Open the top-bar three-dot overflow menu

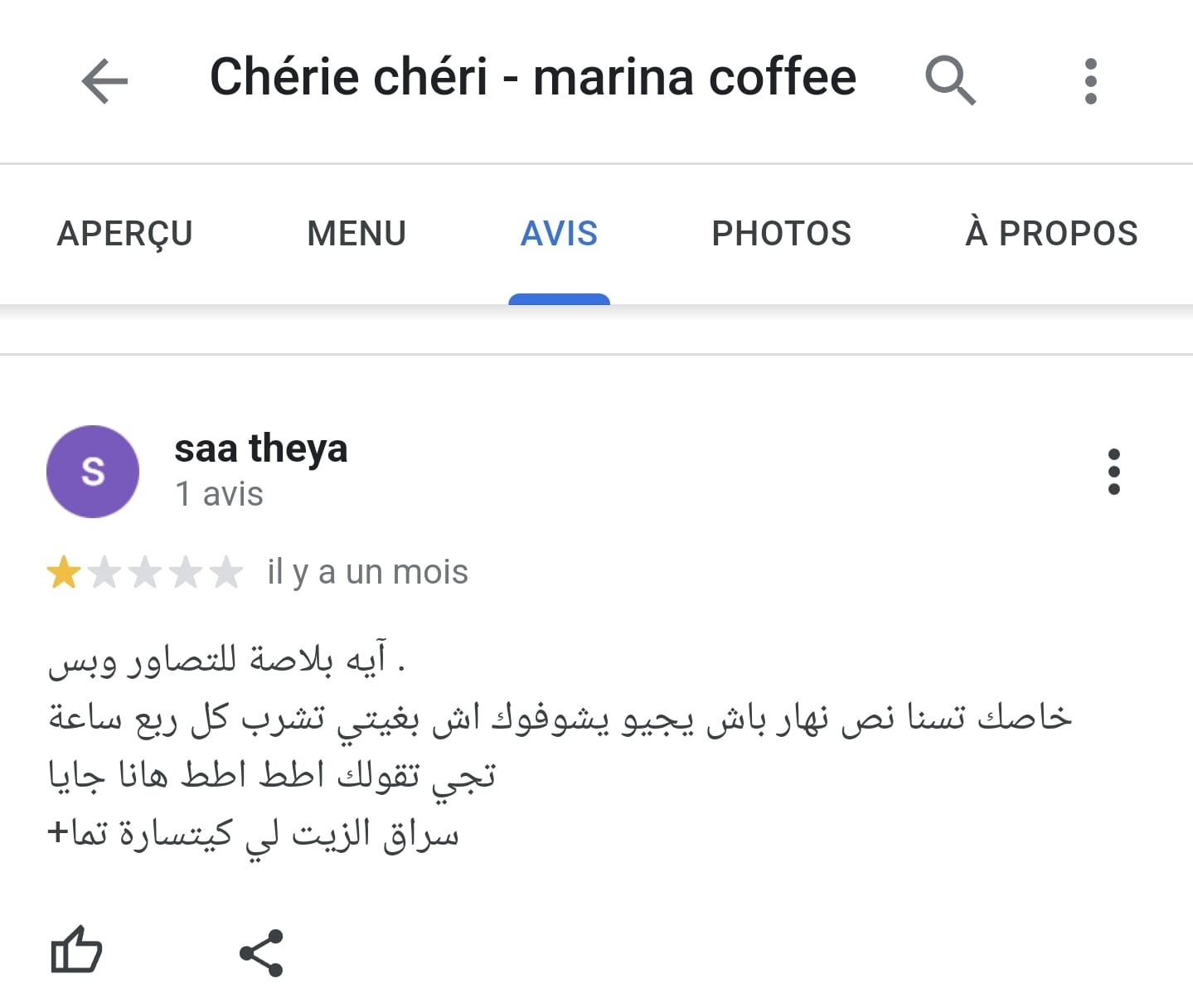tap(1090, 80)
